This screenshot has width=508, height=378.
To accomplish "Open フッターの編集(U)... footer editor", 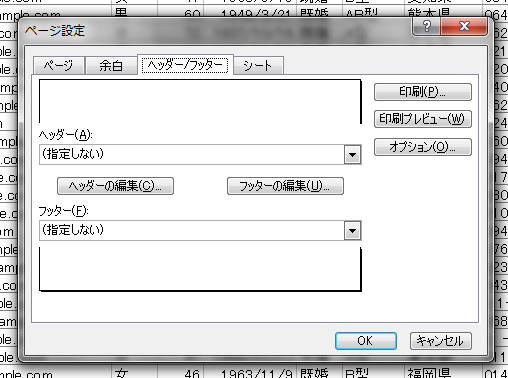I will click(285, 186).
